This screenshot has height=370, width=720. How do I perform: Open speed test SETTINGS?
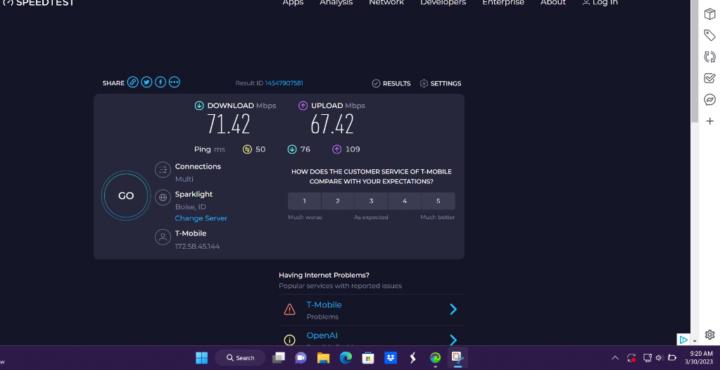point(440,84)
